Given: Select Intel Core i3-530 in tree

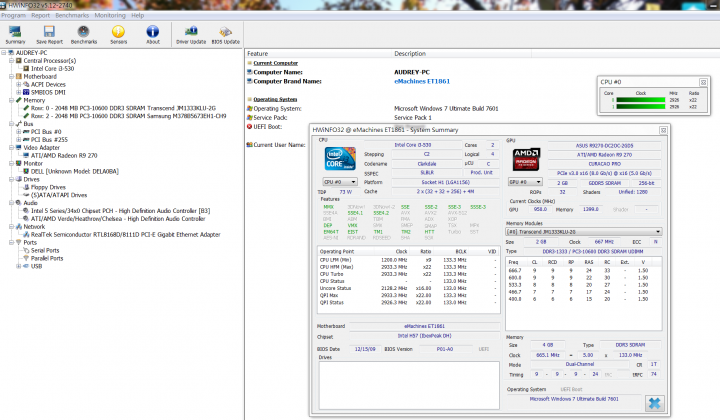Looking at the screenshot, I should (x=52, y=68).
